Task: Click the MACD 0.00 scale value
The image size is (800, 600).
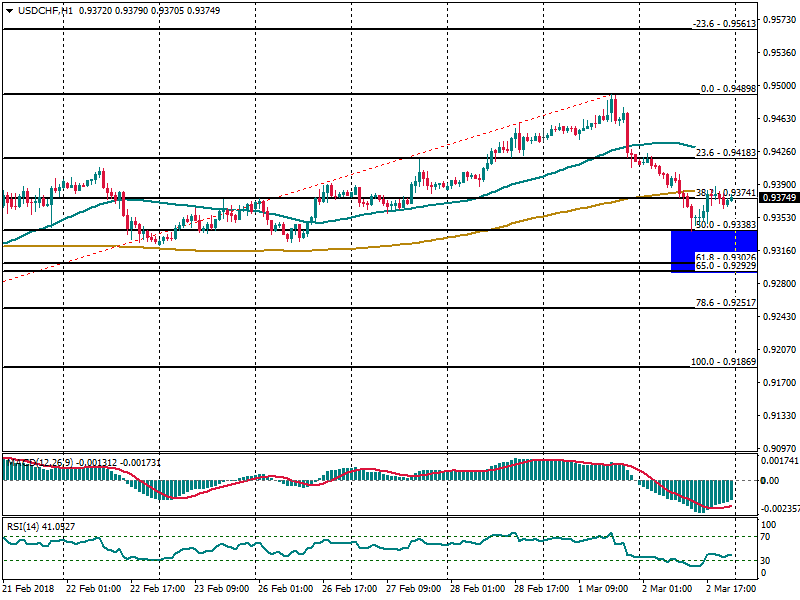Action: (770, 481)
